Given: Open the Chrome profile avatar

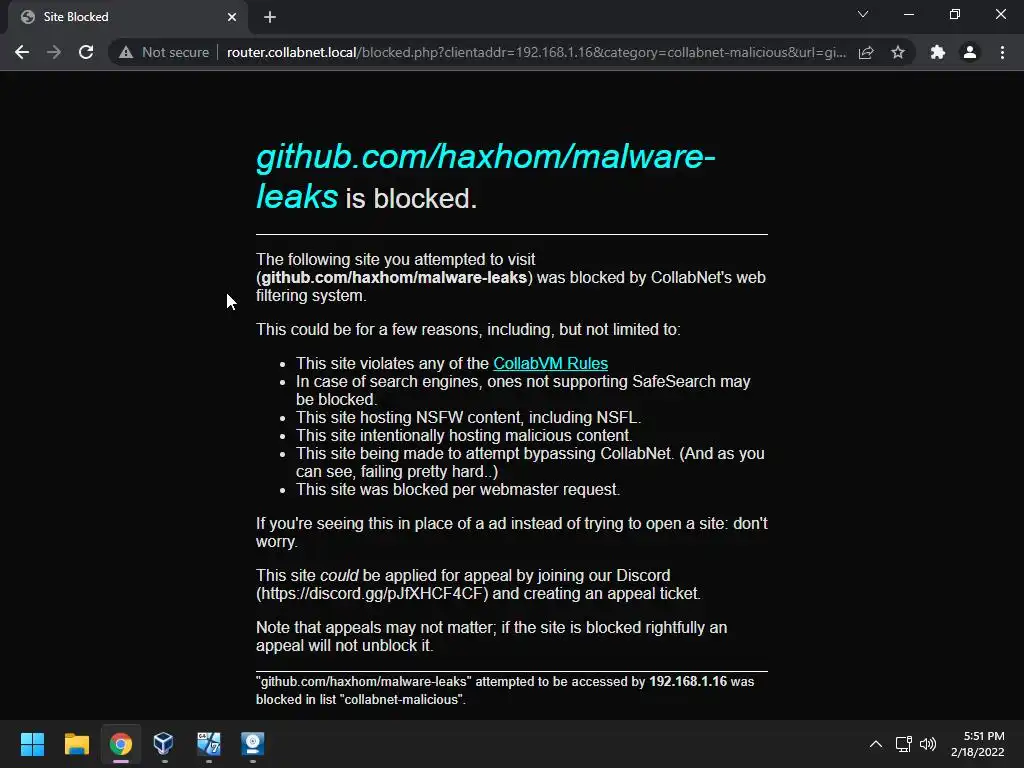Looking at the screenshot, I should [x=970, y=52].
